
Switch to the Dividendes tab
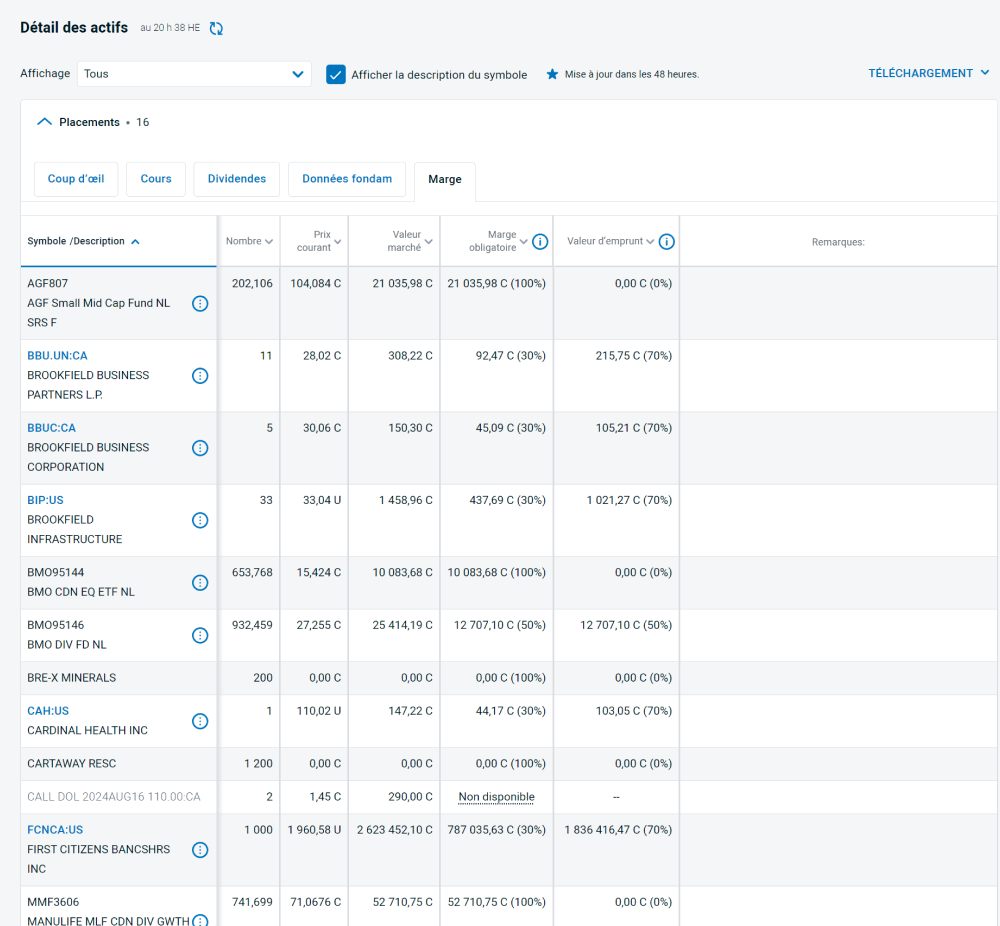click(x=237, y=179)
